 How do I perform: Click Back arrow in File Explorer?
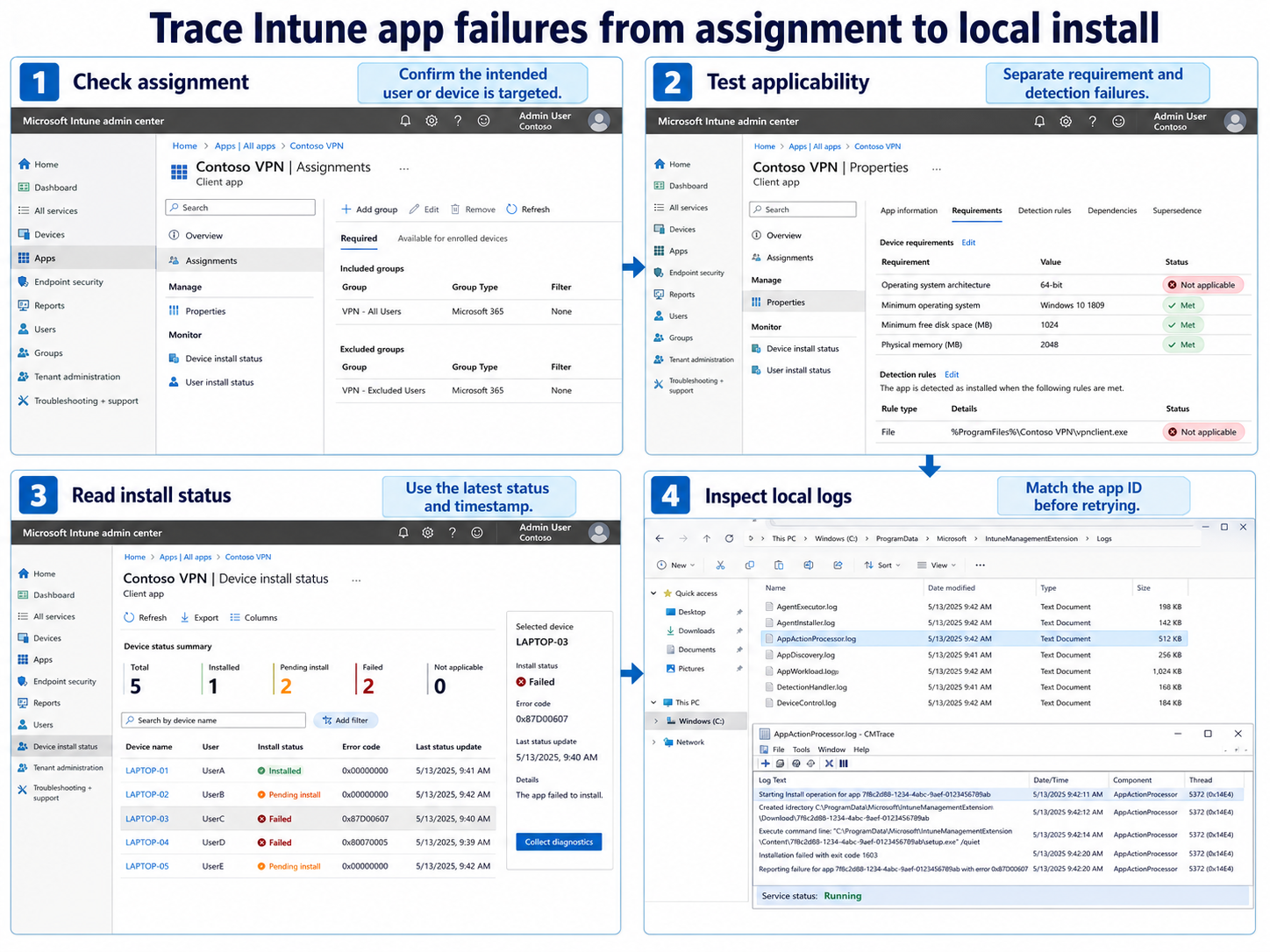(x=660, y=538)
